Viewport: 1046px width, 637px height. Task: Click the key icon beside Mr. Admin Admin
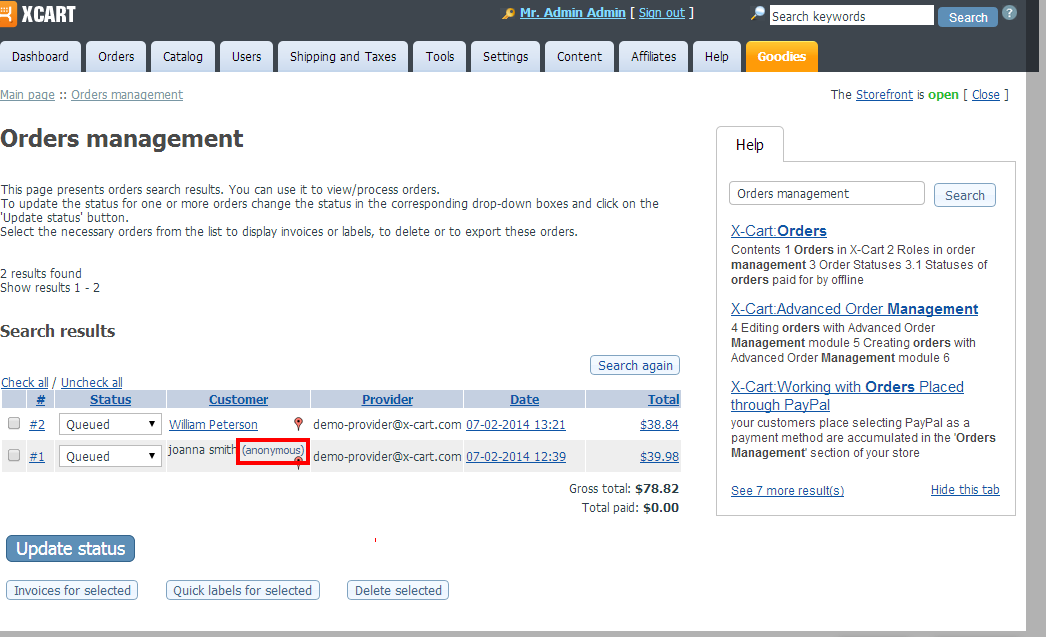(508, 14)
